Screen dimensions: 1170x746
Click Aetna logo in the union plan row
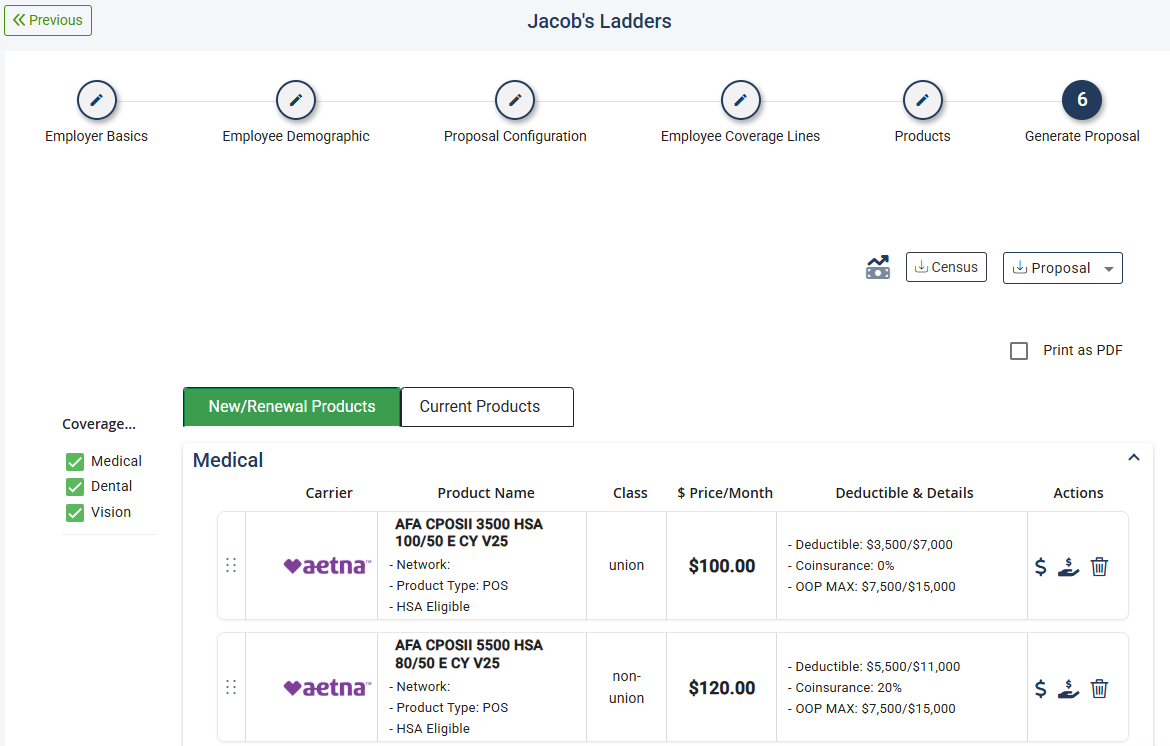pos(327,566)
